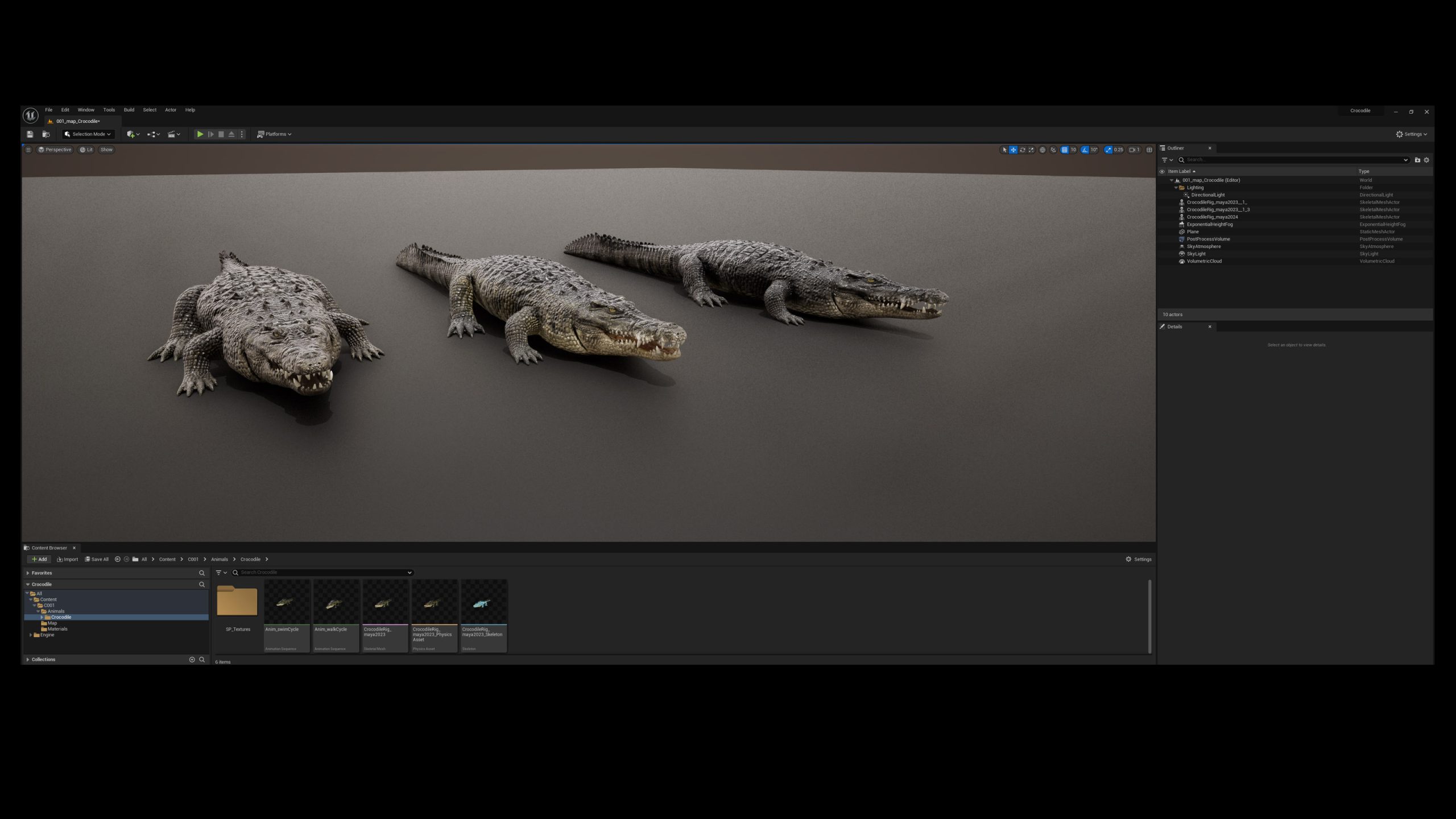1456x819 pixels.
Task: Open the quick add actor cube menu
Action: pyautogui.click(x=133, y=134)
